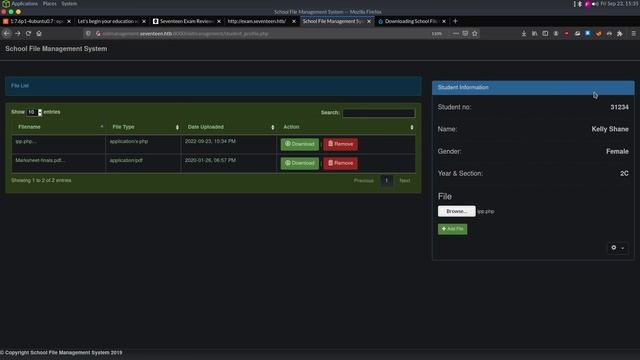Close the exam.seventeen.htb tab

point(294,21)
